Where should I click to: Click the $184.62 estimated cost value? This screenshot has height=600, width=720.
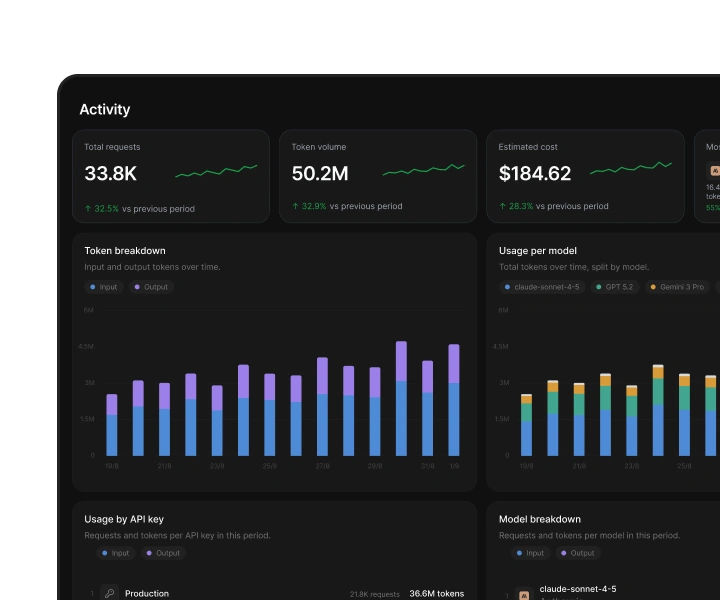point(535,174)
